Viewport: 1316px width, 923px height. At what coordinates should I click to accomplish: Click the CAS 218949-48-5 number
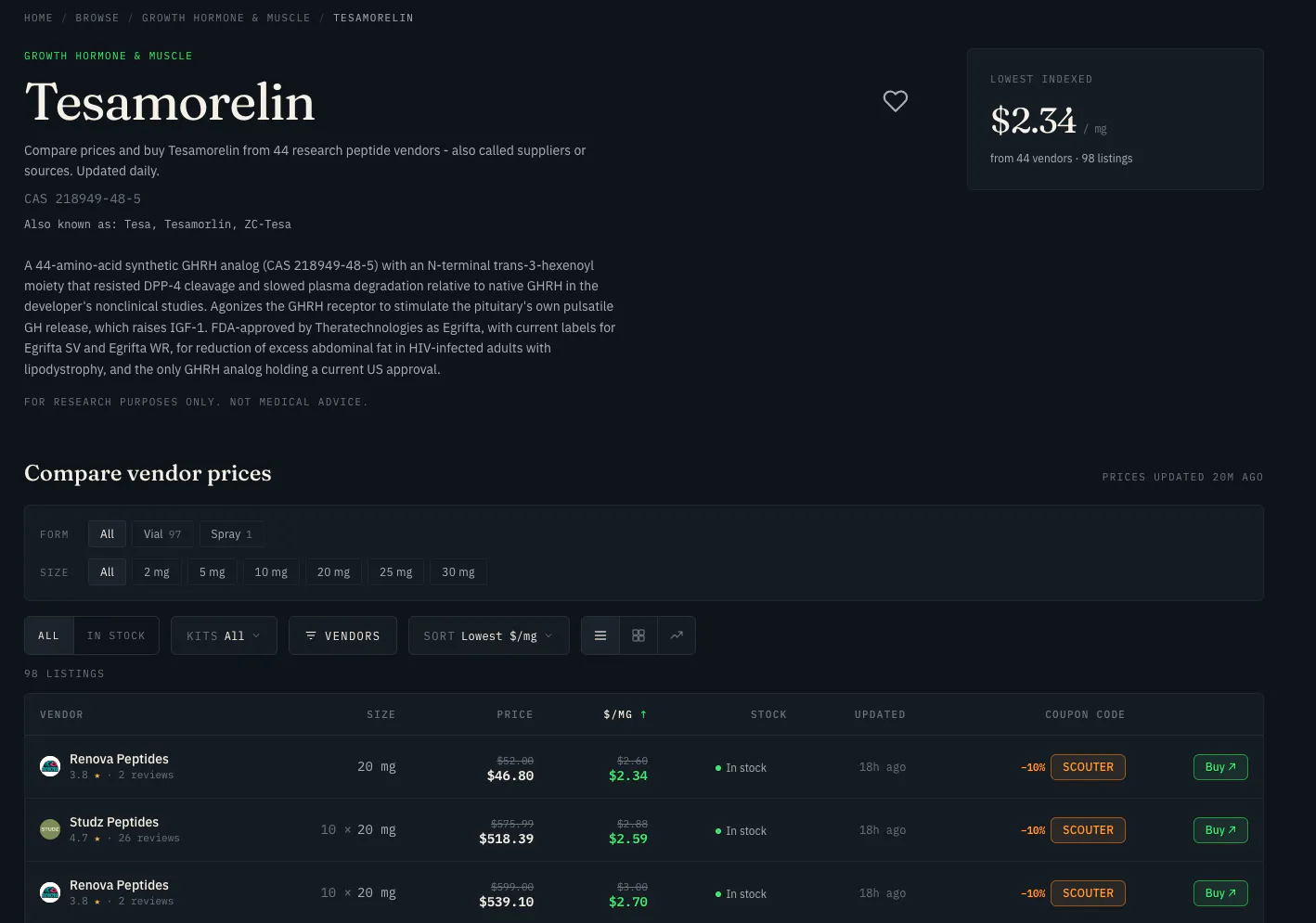pyautogui.click(x=83, y=199)
